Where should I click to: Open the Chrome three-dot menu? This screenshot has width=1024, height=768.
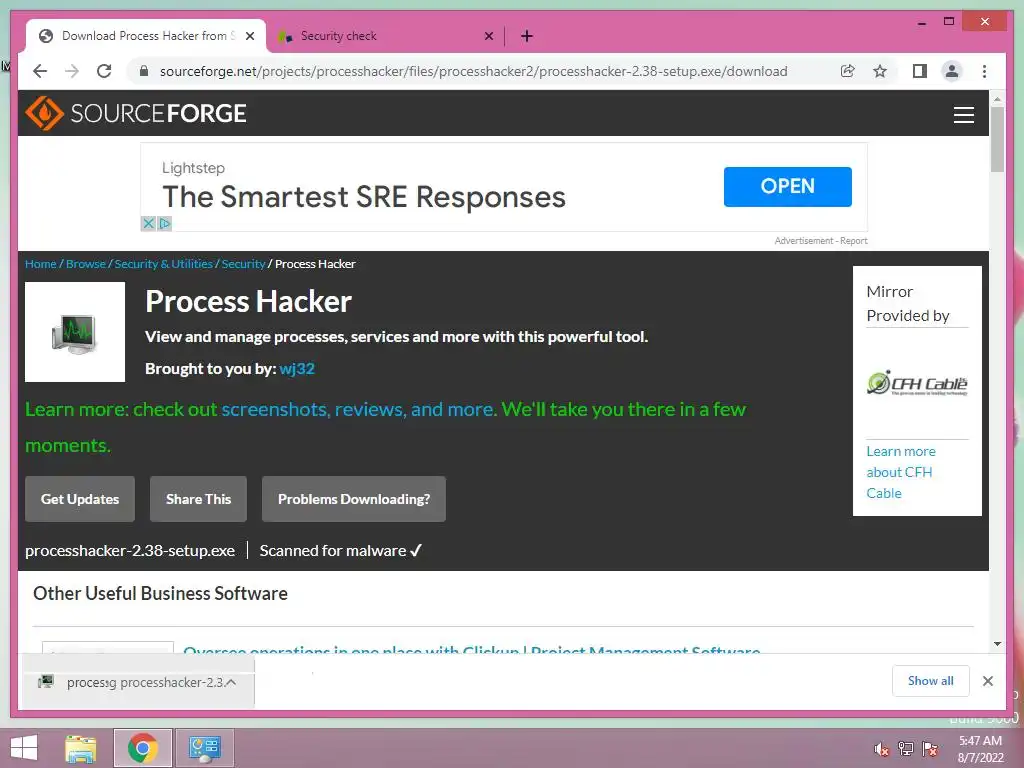click(x=984, y=71)
